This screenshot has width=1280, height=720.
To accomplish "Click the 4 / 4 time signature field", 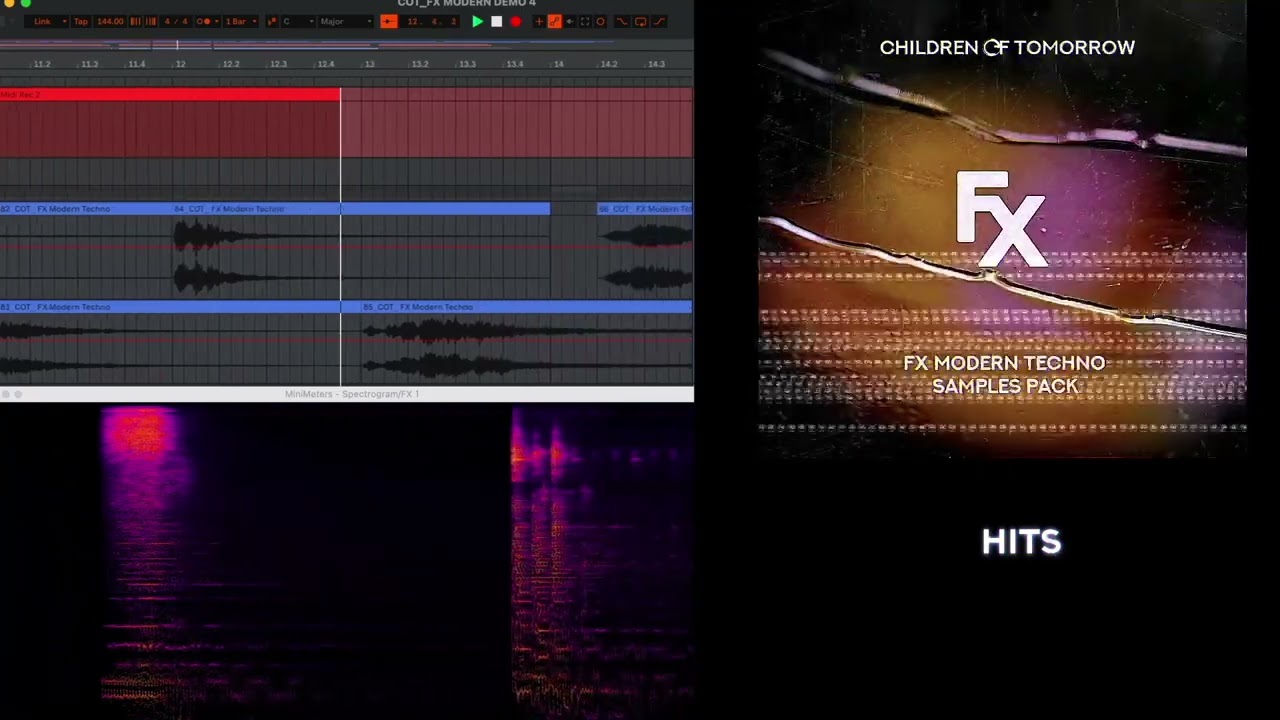I will 176,21.
